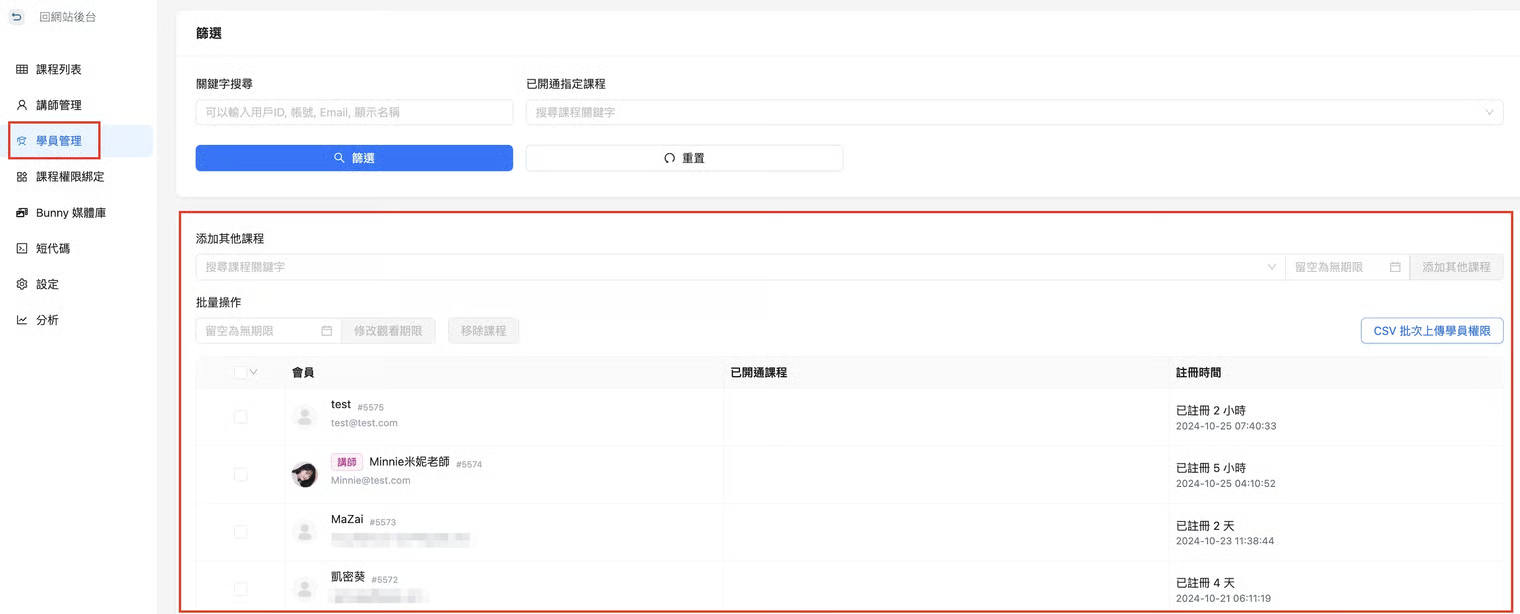Click the 學員管理 graduation icon

point(22,142)
